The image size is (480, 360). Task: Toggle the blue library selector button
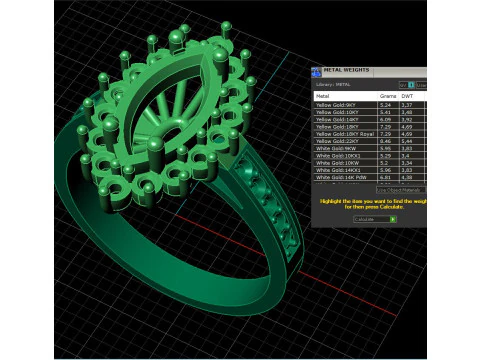[x=411, y=85]
